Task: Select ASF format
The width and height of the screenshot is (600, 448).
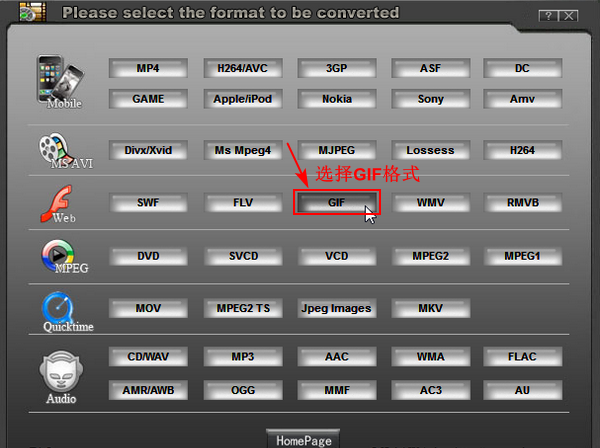Action: click(430, 68)
